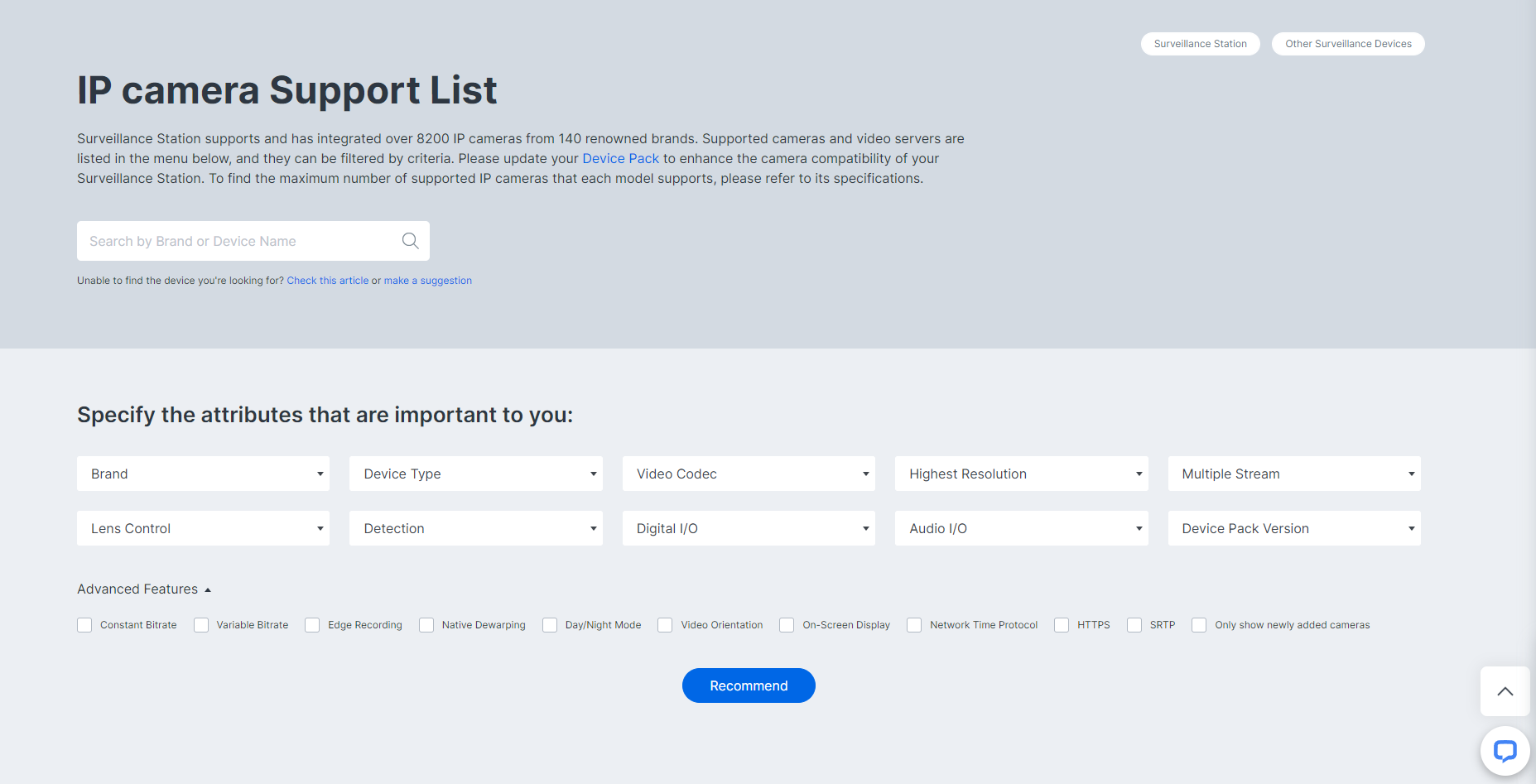Click the Advanced Features label
This screenshot has height=784, width=1536.
click(137, 589)
